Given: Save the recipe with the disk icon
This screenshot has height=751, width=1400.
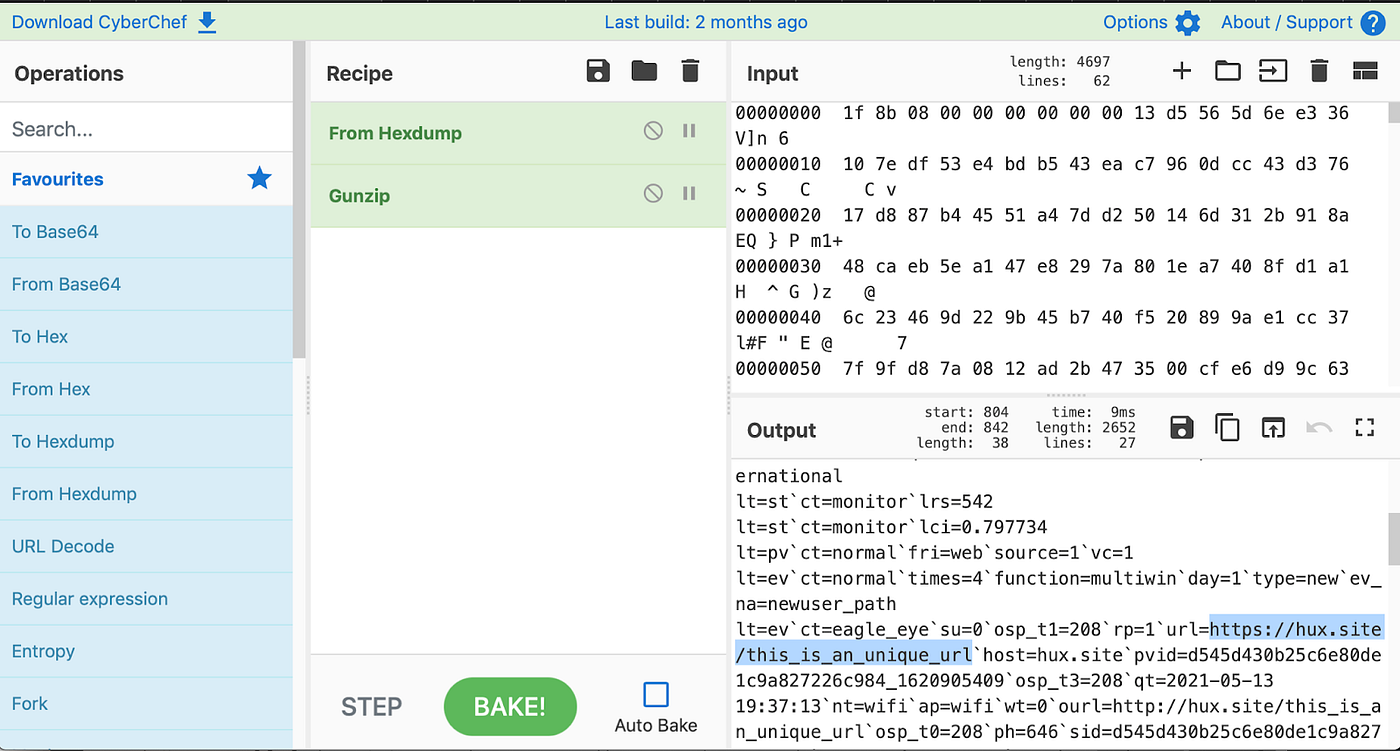Looking at the screenshot, I should (x=598, y=70).
